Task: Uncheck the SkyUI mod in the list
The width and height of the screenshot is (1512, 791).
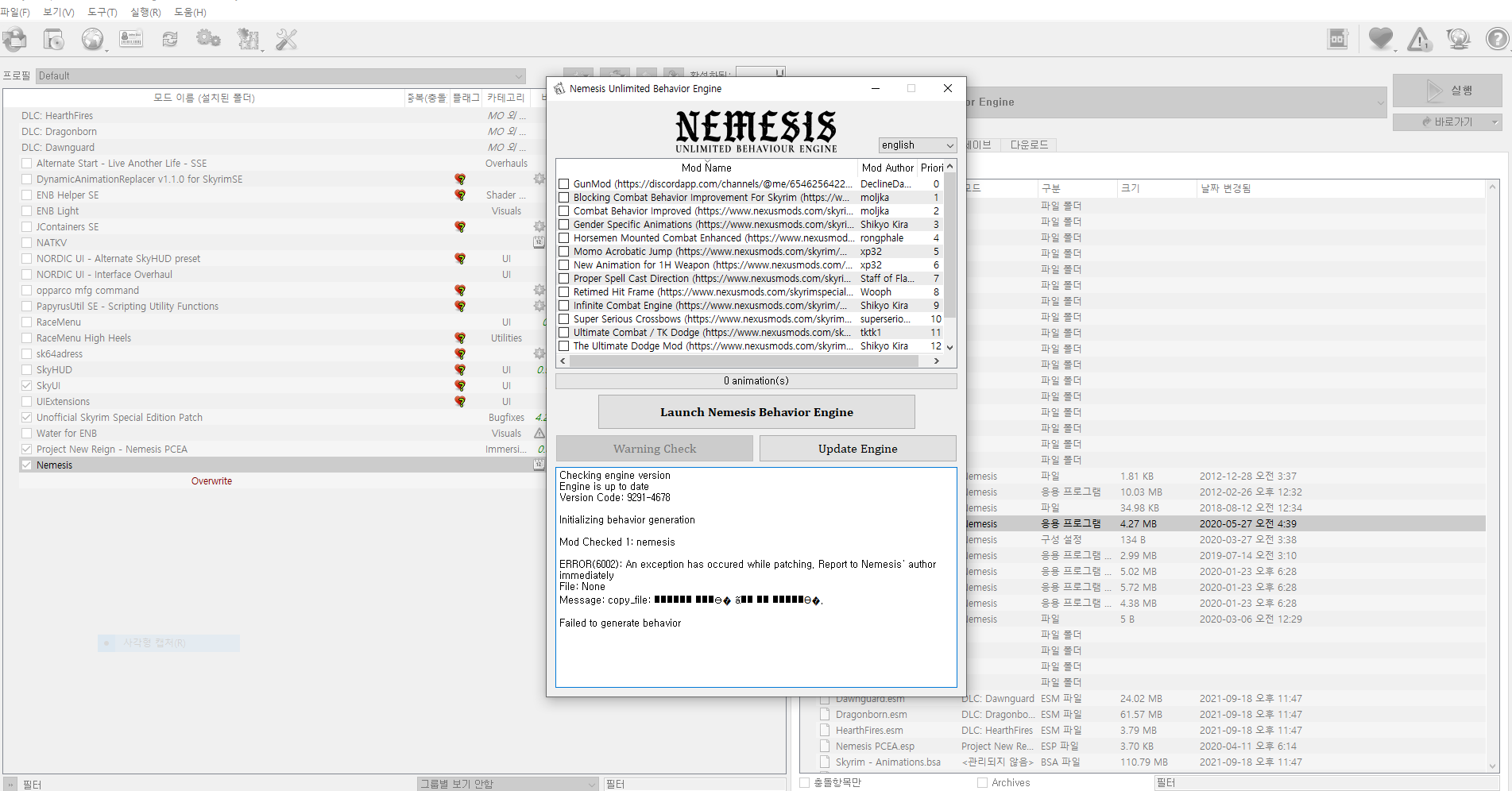Action: coord(26,385)
